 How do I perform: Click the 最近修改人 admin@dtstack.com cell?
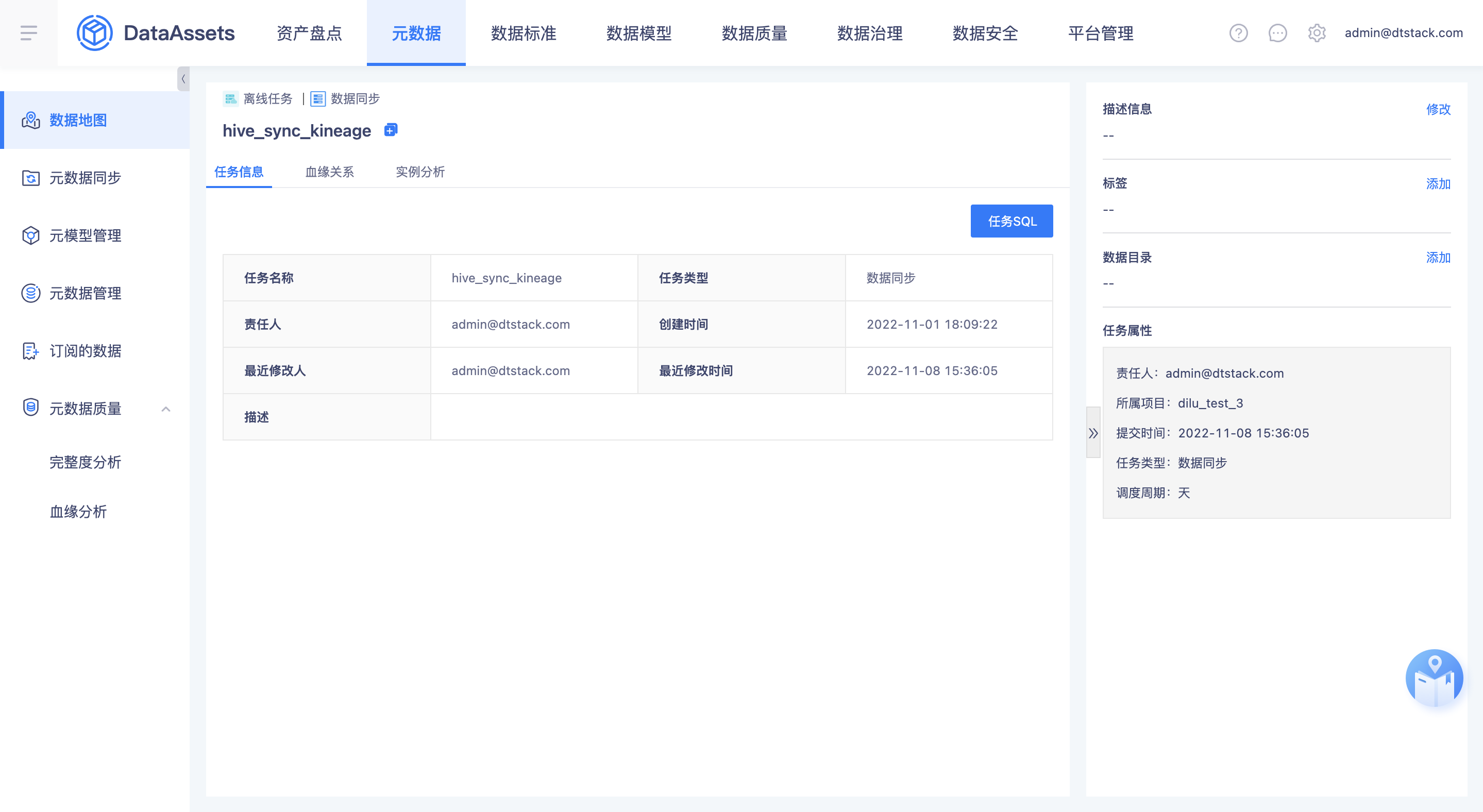click(534, 370)
